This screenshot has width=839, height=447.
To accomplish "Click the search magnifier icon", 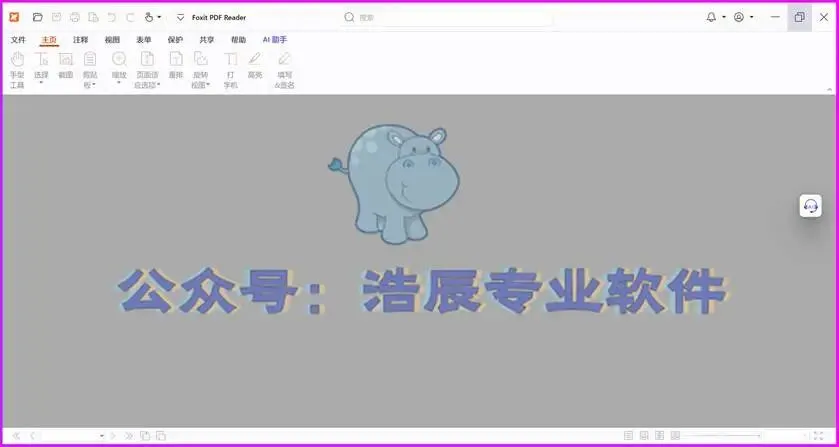I will (349, 17).
